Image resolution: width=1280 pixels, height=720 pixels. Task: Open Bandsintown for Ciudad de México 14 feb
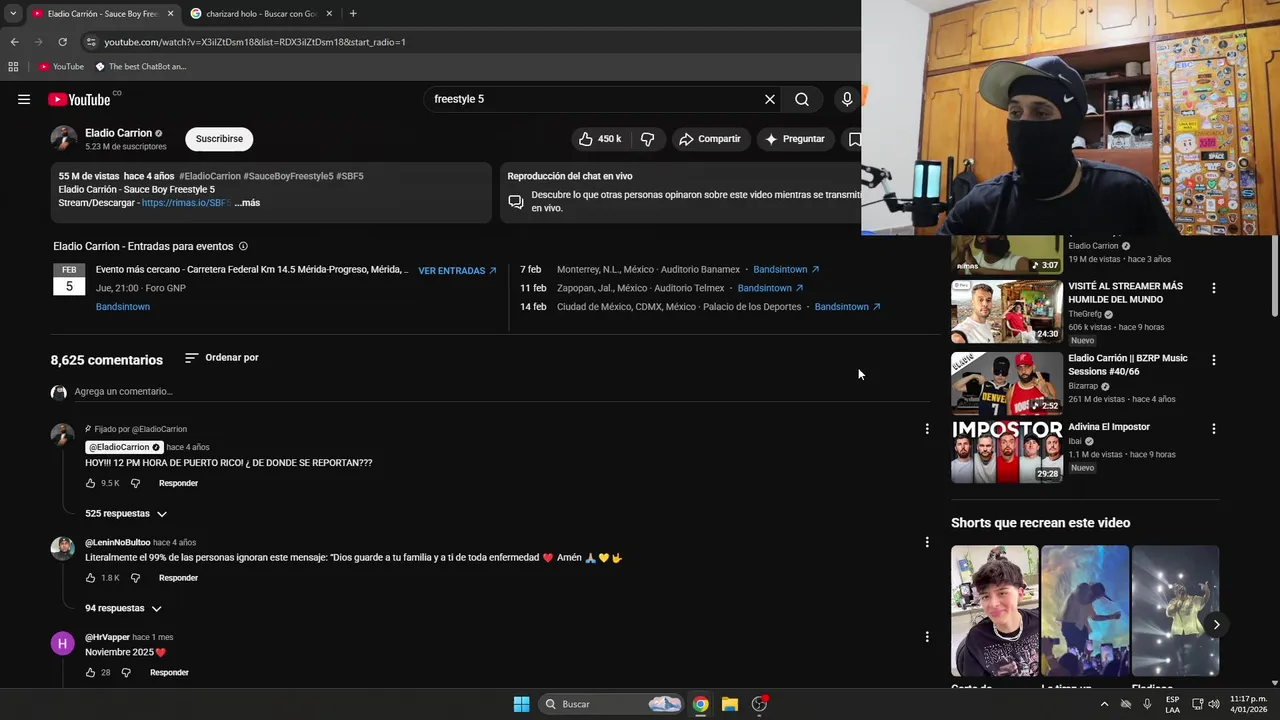coord(847,307)
